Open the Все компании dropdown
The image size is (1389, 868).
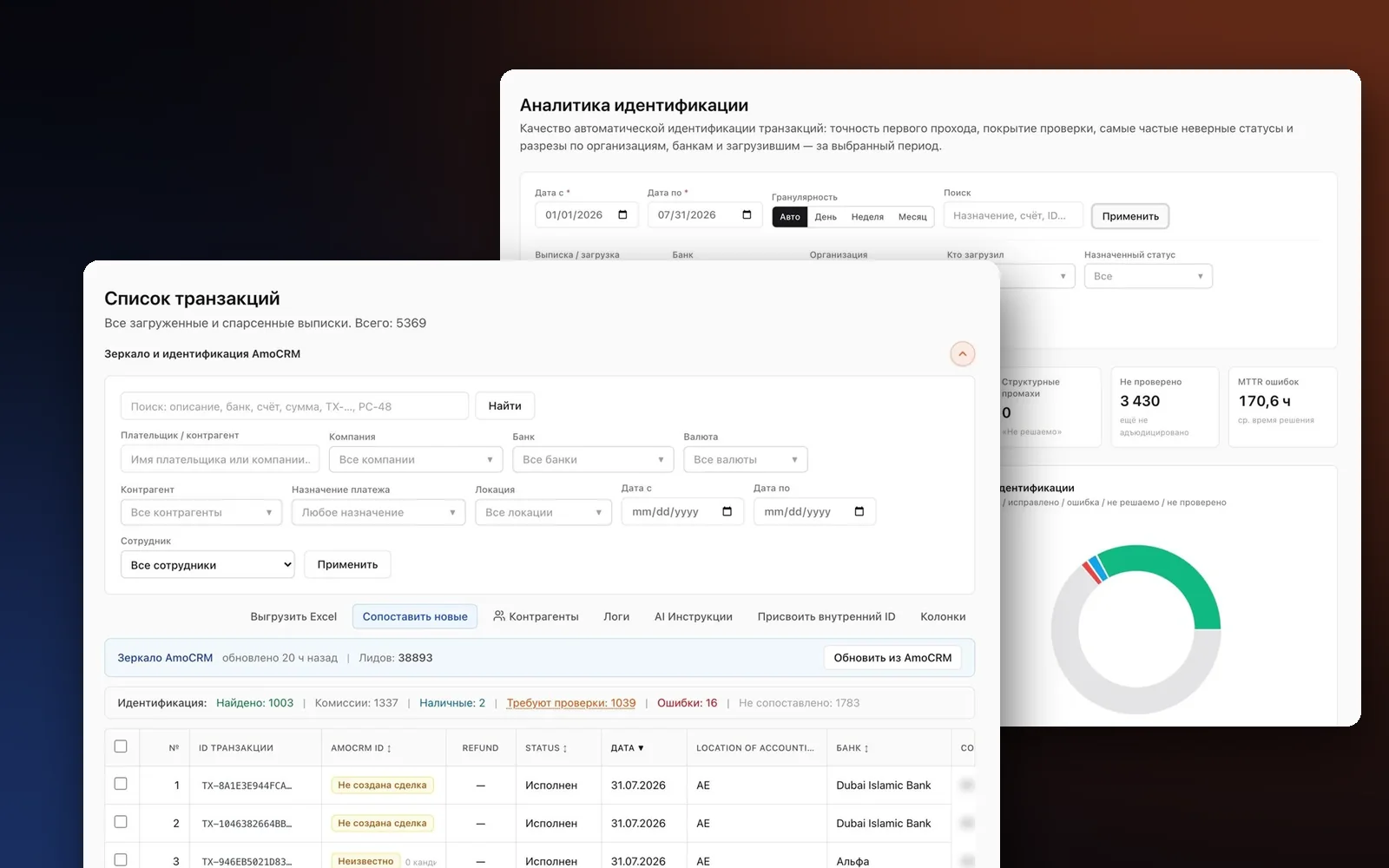(416, 459)
